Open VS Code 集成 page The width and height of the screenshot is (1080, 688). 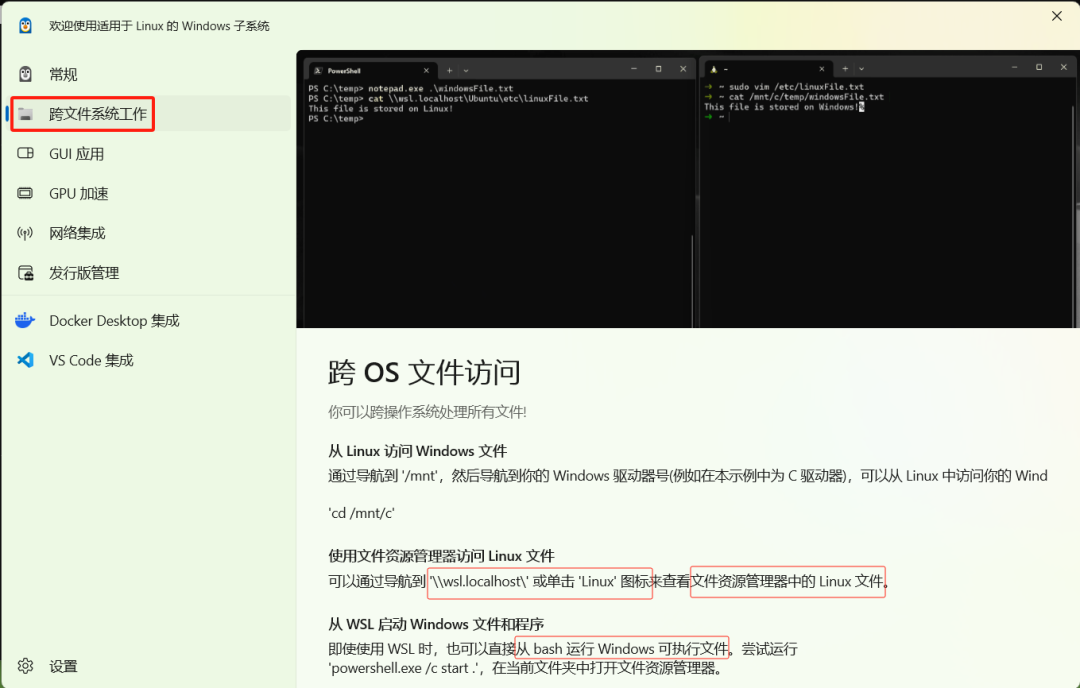pyautogui.click(x=149, y=360)
